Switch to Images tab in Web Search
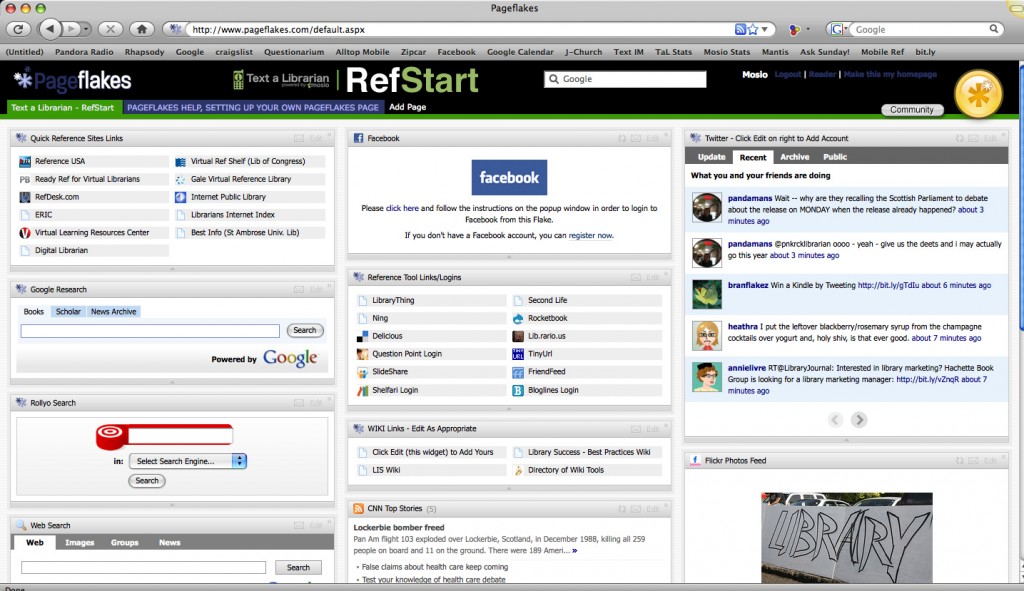 pyautogui.click(x=80, y=543)
